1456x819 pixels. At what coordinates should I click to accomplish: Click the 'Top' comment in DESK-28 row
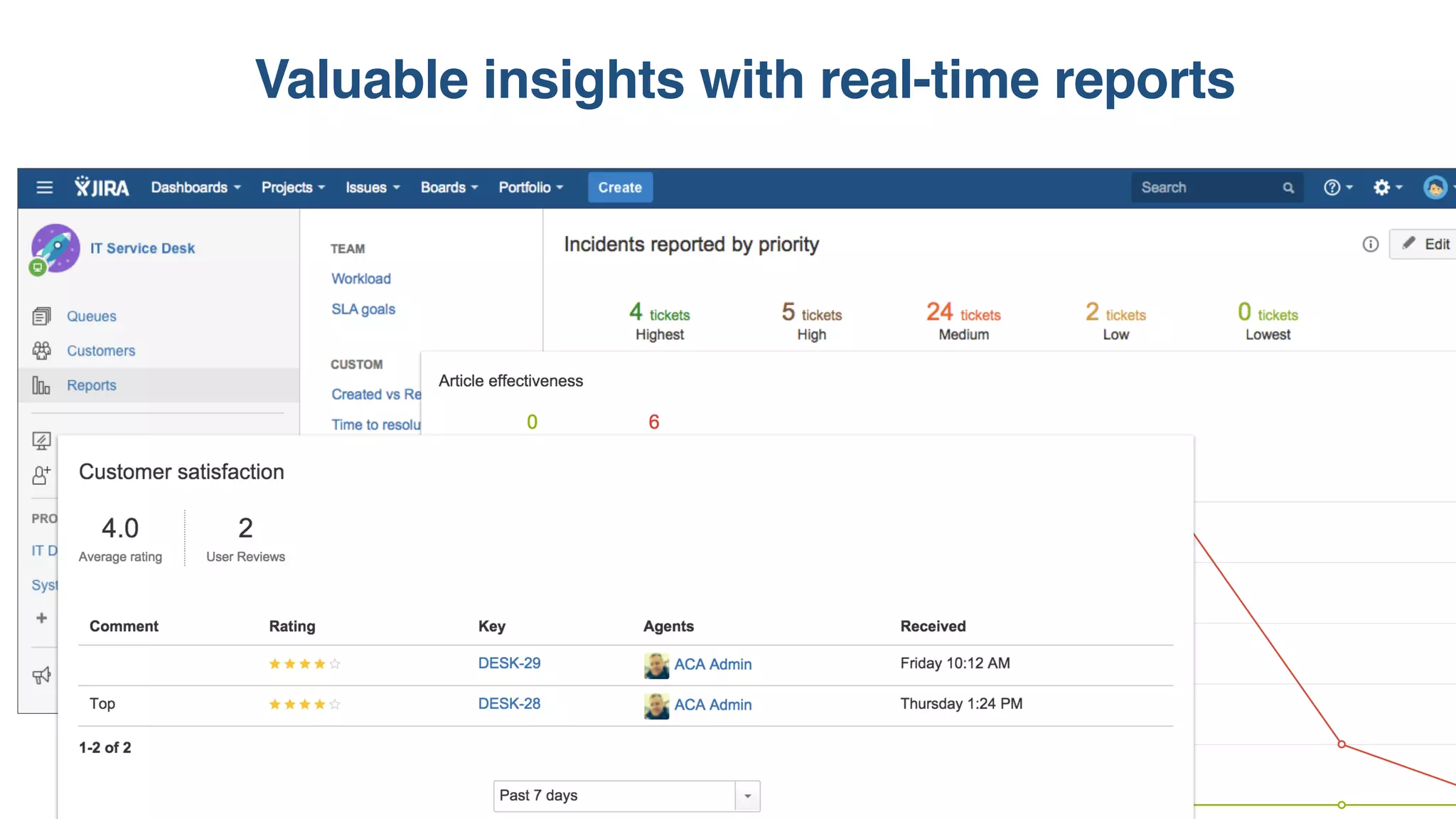pos(102,704)
